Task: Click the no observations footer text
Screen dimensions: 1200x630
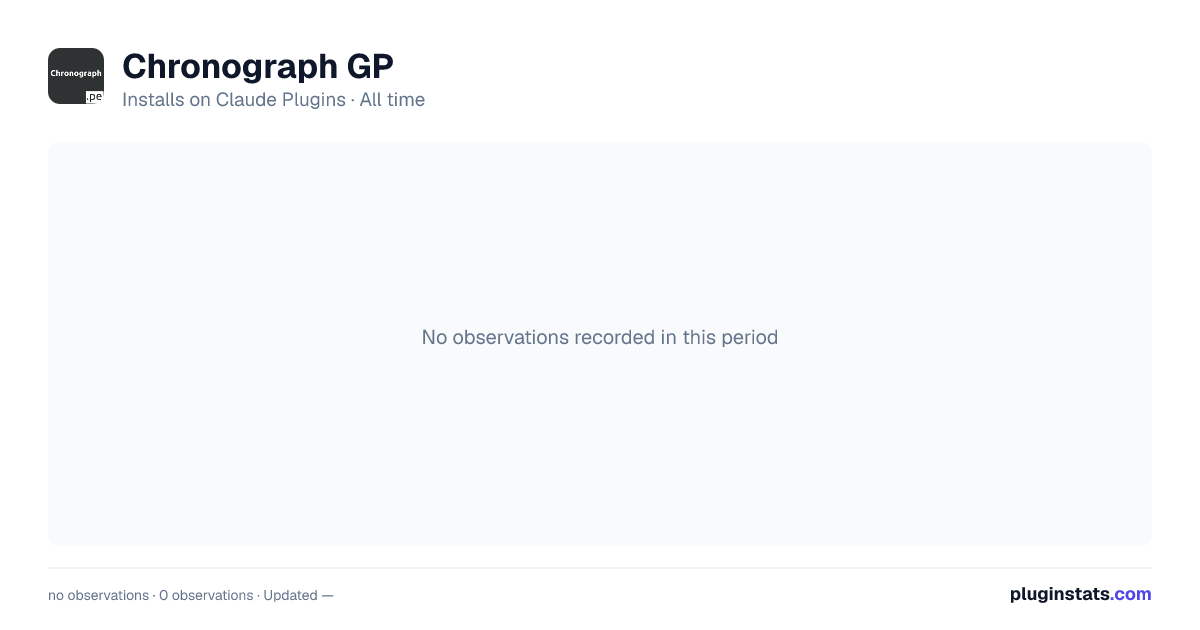Action: 98,595
